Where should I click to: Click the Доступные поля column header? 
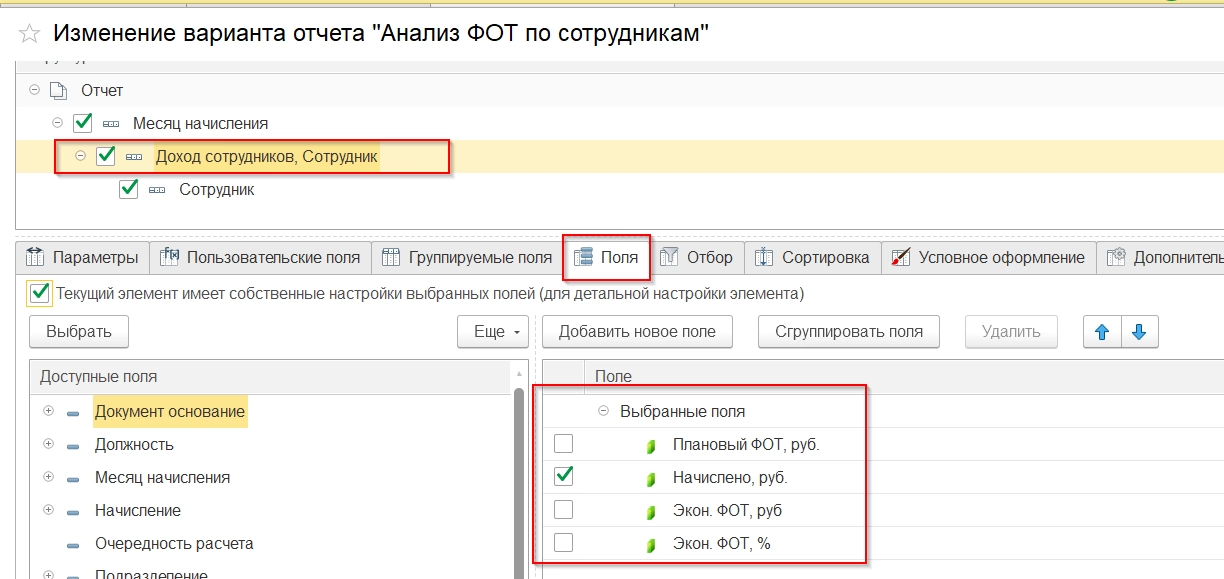click(271, 377)
